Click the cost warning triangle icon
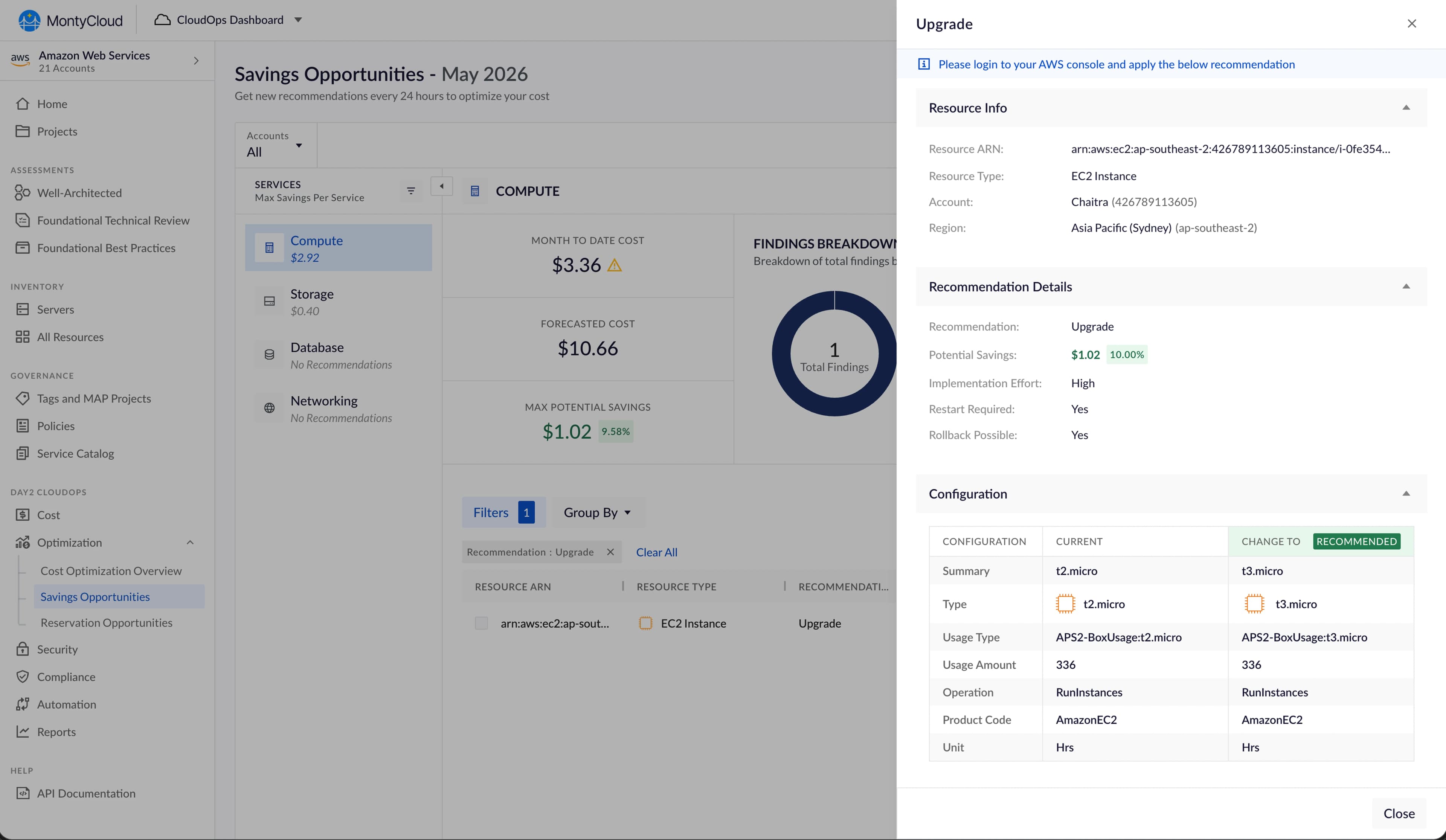This screenshot has width=1446, height=840. [x=615, y=265]
